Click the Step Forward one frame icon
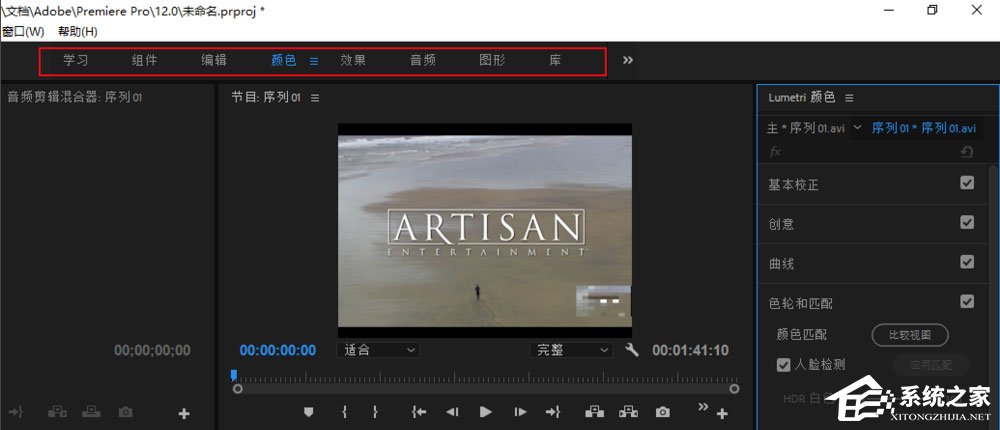Viewport: 1000px width, 430px height. pyautogui.click(x=520, y=412)
